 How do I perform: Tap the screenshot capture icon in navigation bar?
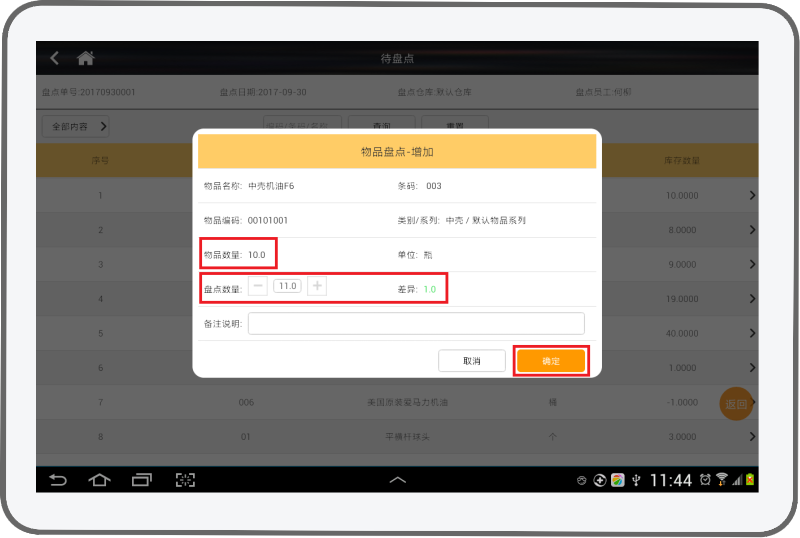[x=185, y=480]
